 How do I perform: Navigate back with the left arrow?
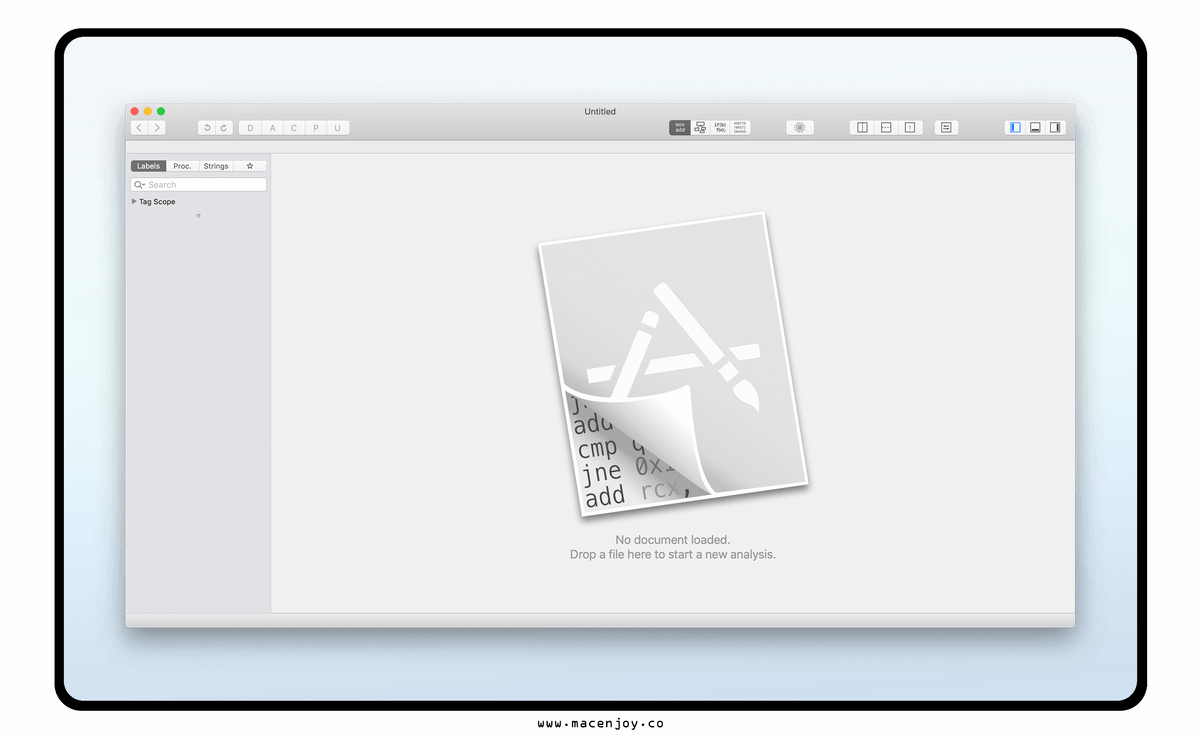[139, 128]
